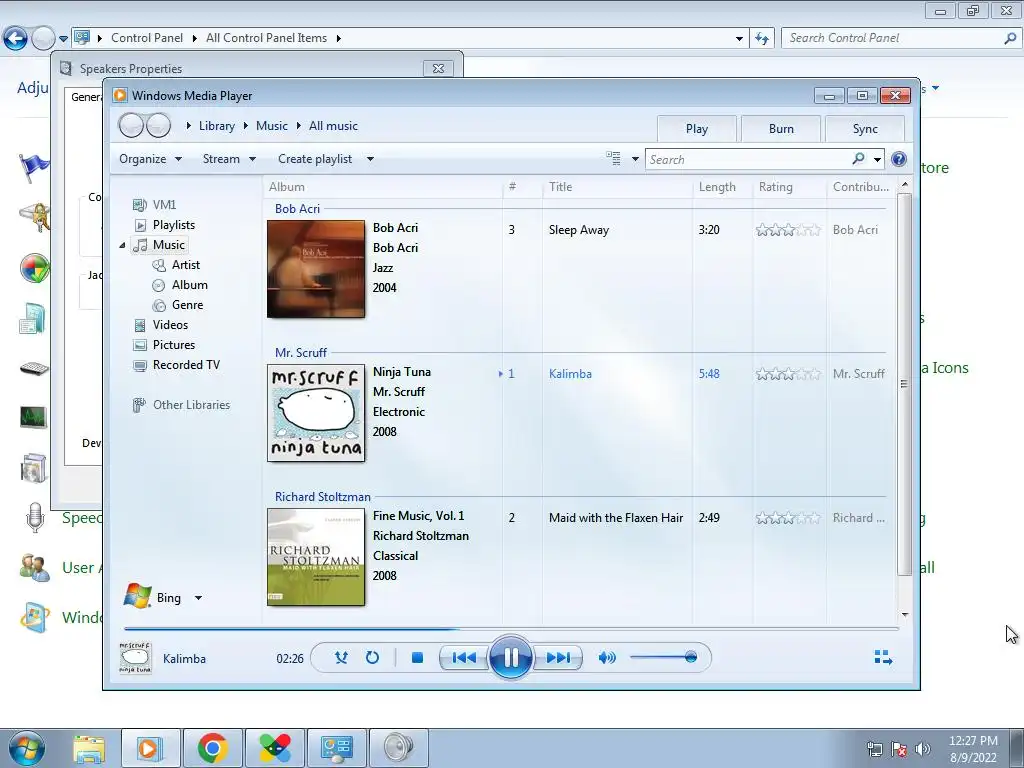The image size is (1024, 768).
Task: Expand the Create playlist dropdown arrow
Action: pyautogui.click(x=370, y=159)
